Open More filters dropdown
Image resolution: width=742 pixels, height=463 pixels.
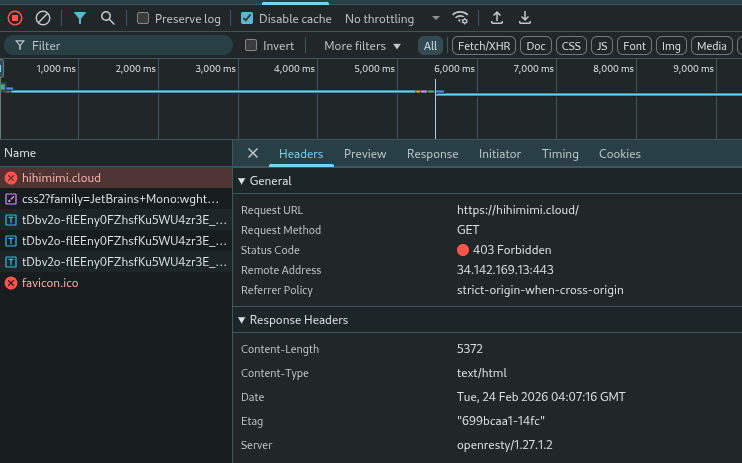coord(362,45)
